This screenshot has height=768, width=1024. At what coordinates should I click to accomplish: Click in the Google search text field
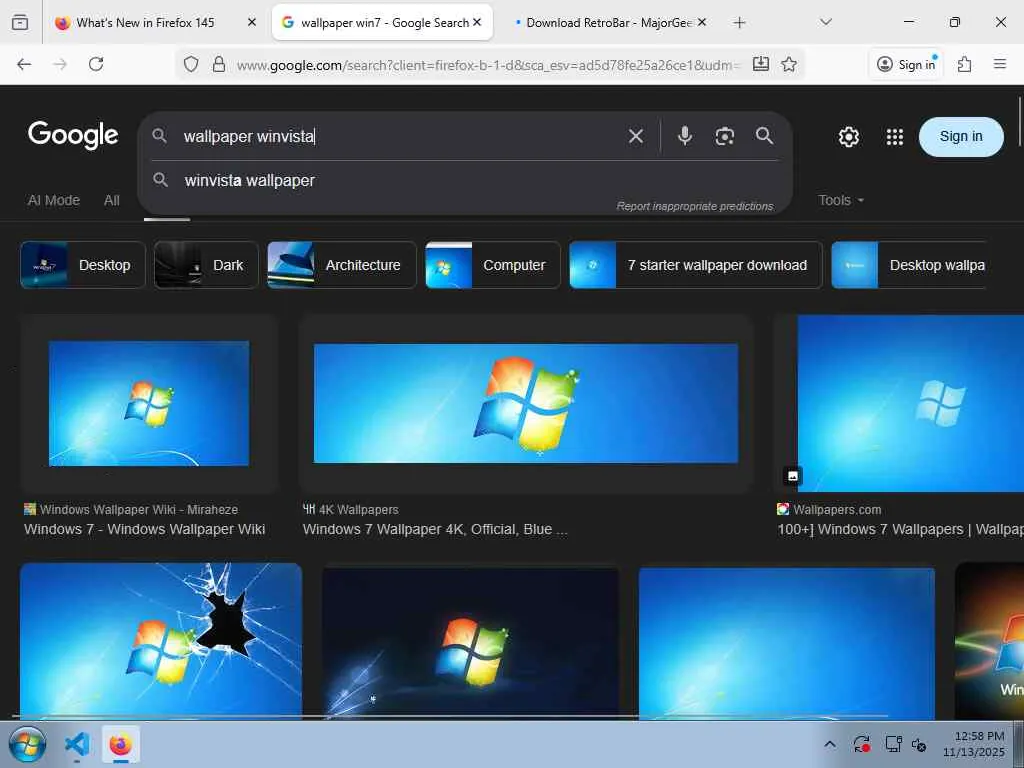[x=398, y=136]
